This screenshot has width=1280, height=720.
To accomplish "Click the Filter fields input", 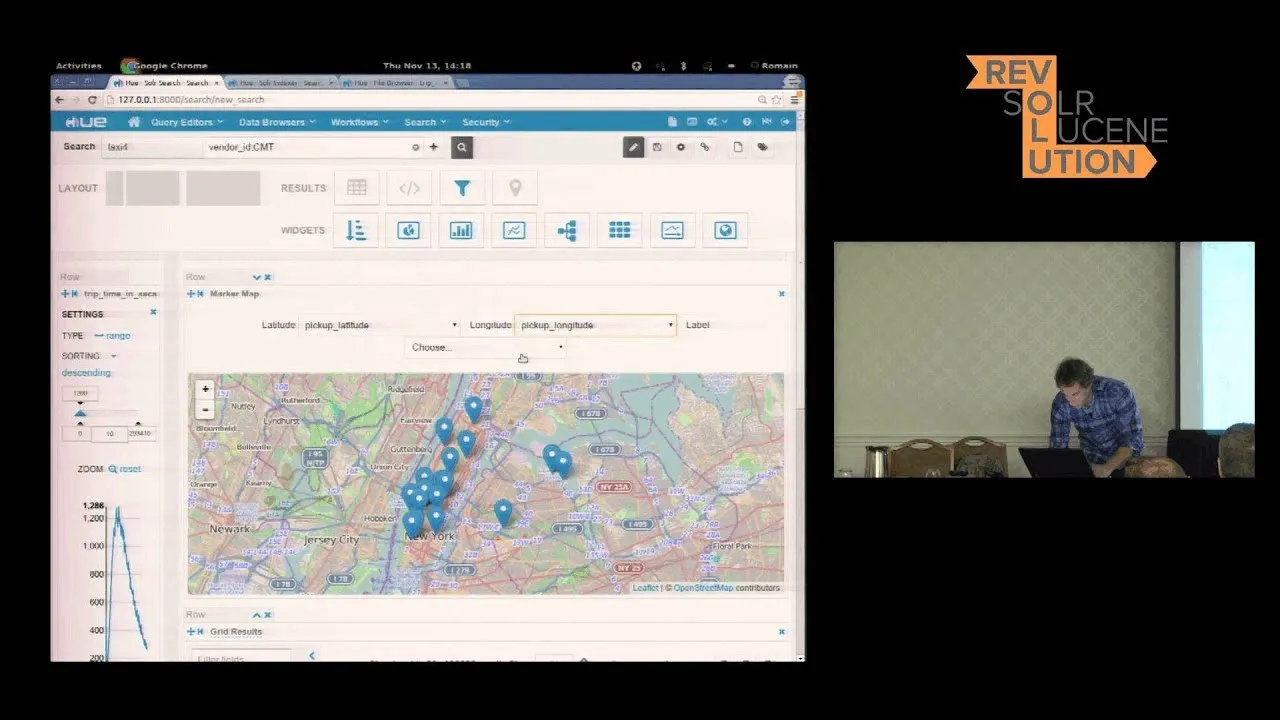I will [x=241, y=656].
